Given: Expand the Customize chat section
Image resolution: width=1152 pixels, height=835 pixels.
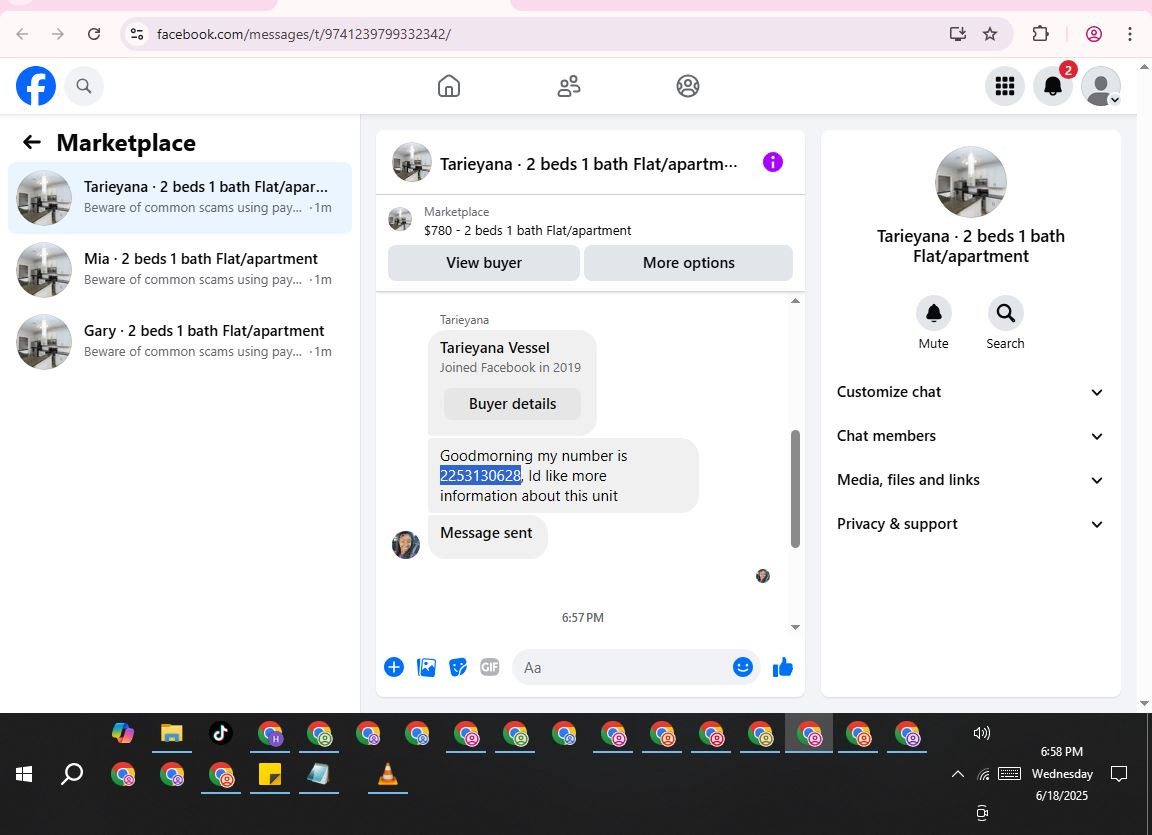Looking at the screenshot, I should 970,392.
